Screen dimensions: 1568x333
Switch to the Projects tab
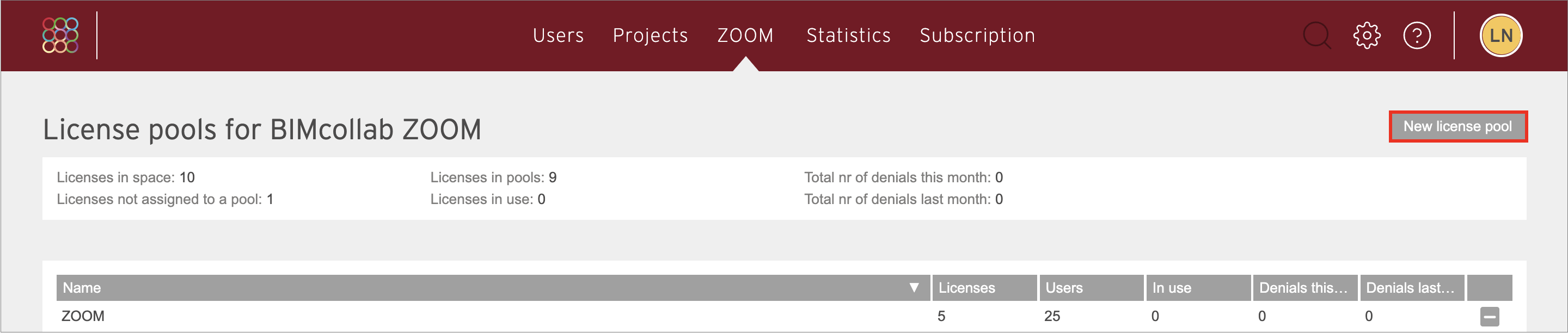tap(650, 35)
